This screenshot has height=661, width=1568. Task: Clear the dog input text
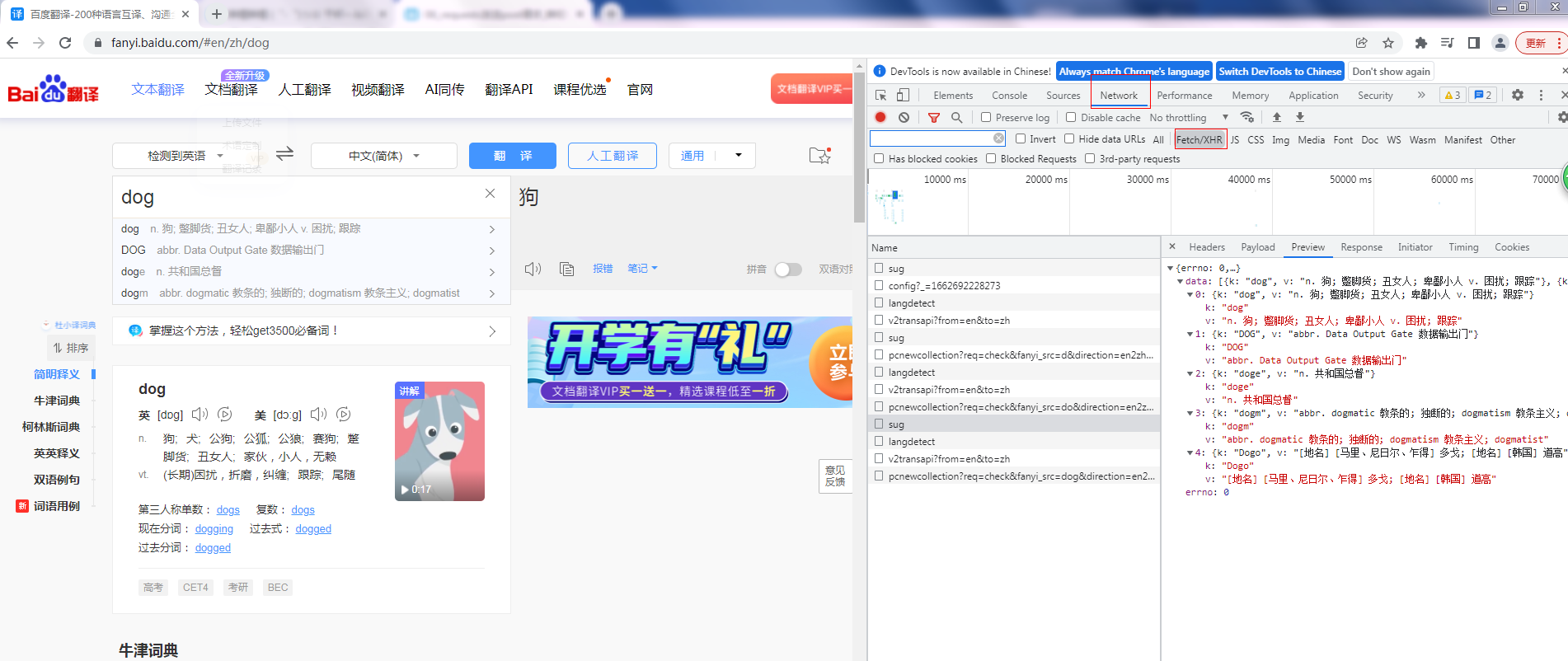[490, 194]
